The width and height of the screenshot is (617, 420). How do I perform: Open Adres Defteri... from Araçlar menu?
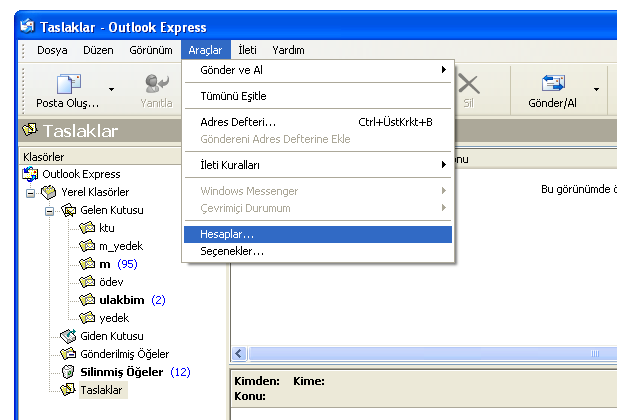click(x=318, y=122)
